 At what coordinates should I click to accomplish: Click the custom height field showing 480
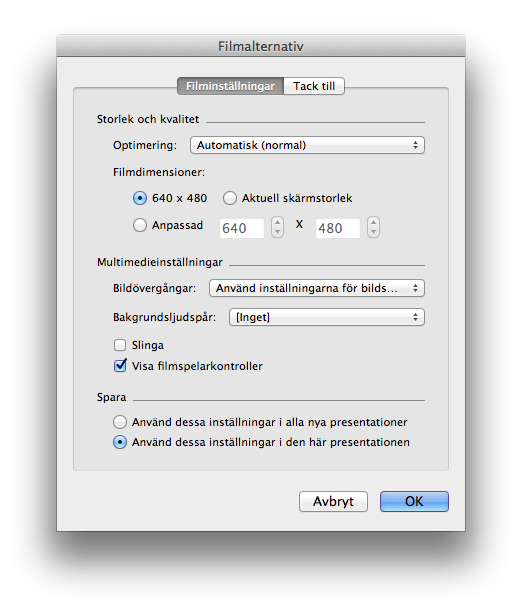pyautogui.click(x=338, y=228)
